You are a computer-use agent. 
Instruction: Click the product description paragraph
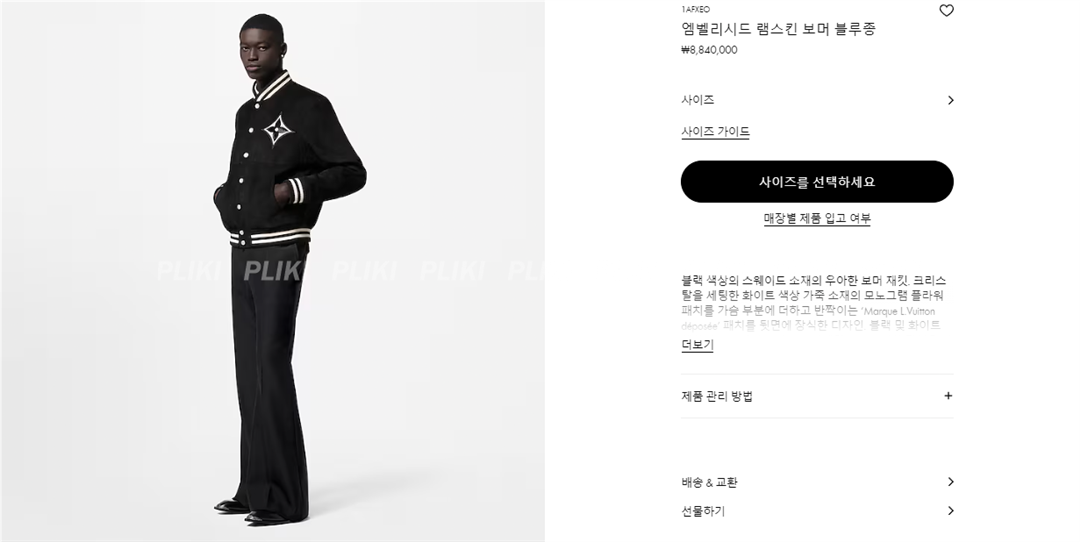click(813, 302)
